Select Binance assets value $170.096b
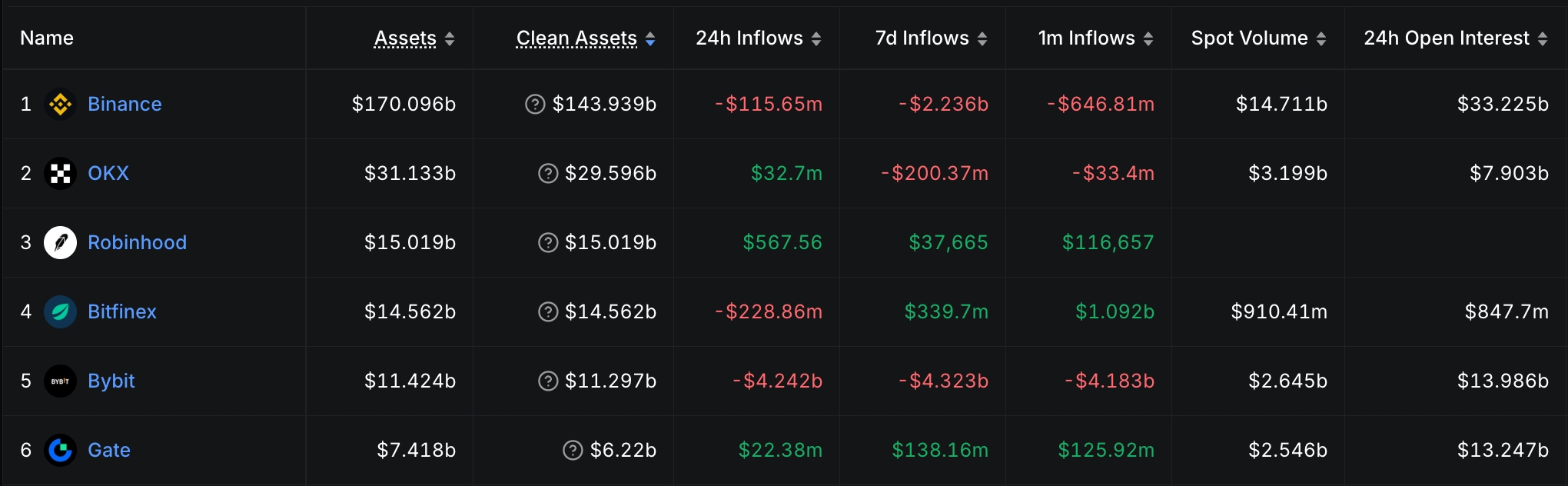This screenshot has width=1568, height=486. [x=404, y=104]
